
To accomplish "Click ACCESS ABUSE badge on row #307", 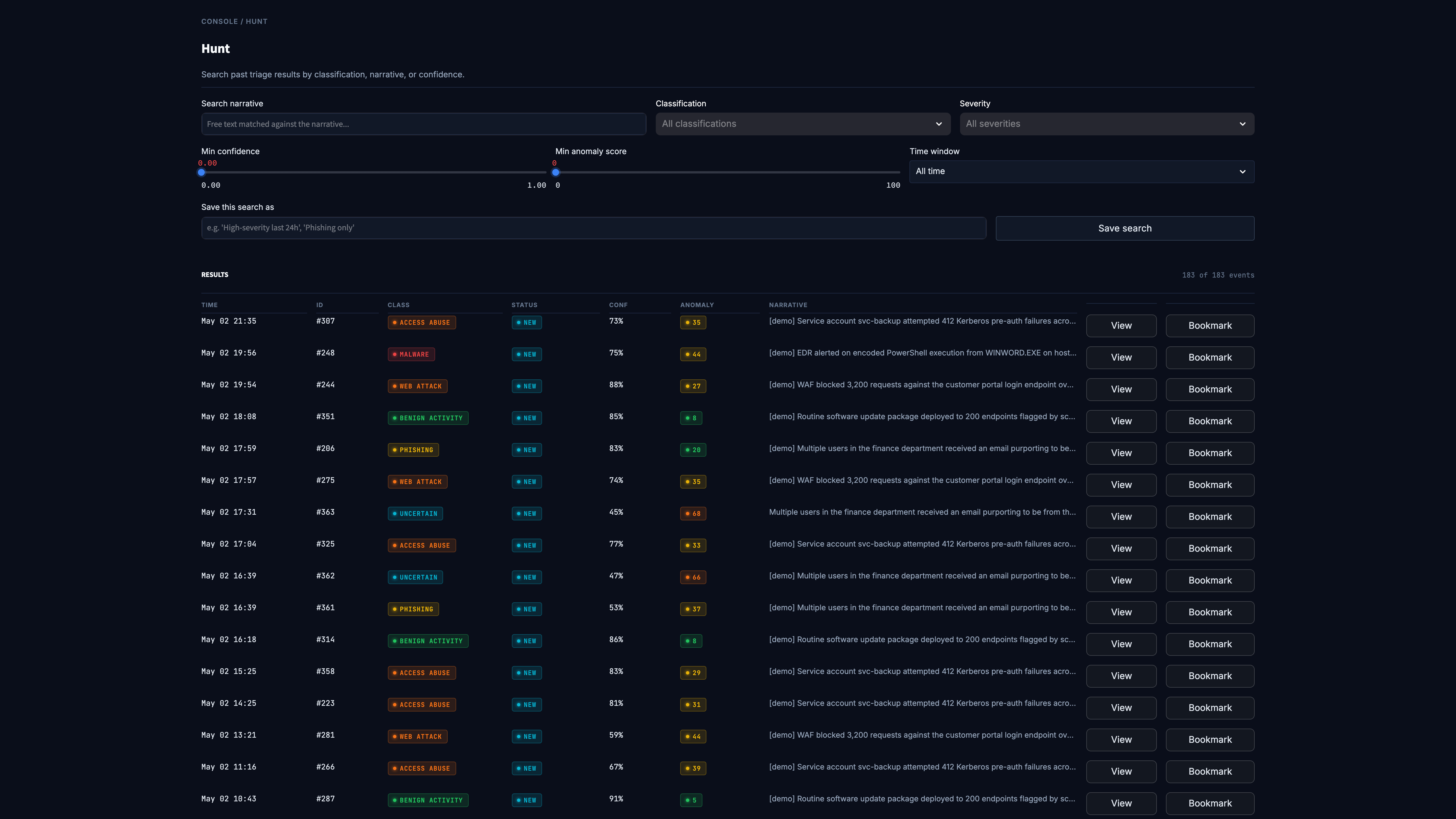I will pos(422,323).
